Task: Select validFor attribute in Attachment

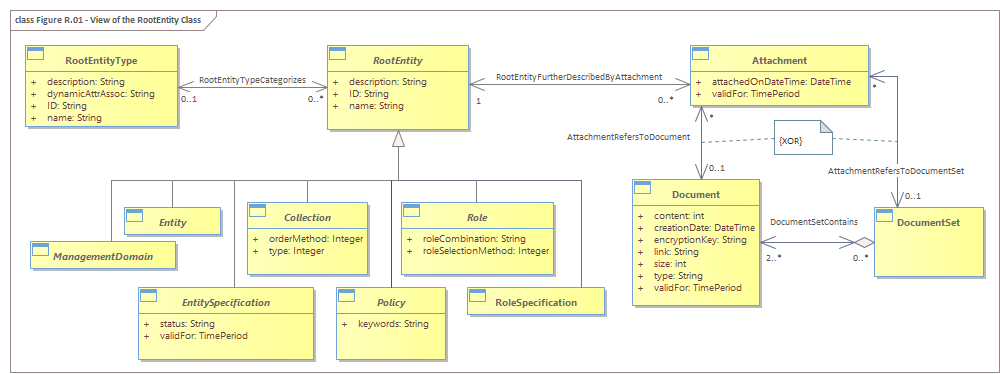Action: pyautogui.click(x=747, y=94)
